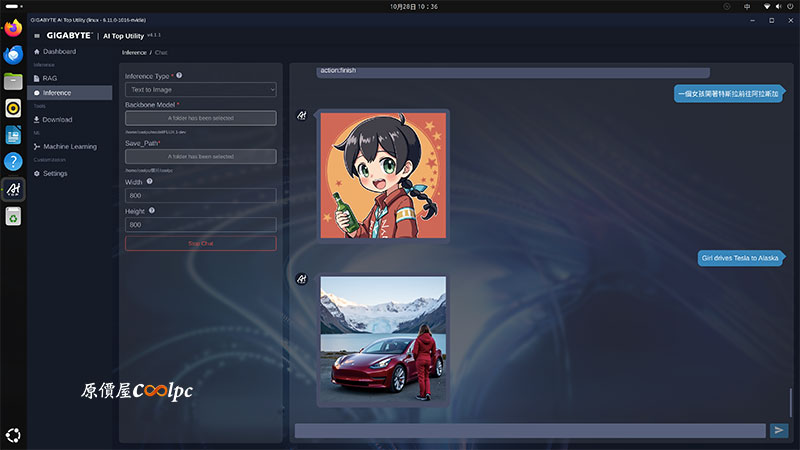
Task: Select Machine Learning in the sidebar
Action: (x=69, y=146)
